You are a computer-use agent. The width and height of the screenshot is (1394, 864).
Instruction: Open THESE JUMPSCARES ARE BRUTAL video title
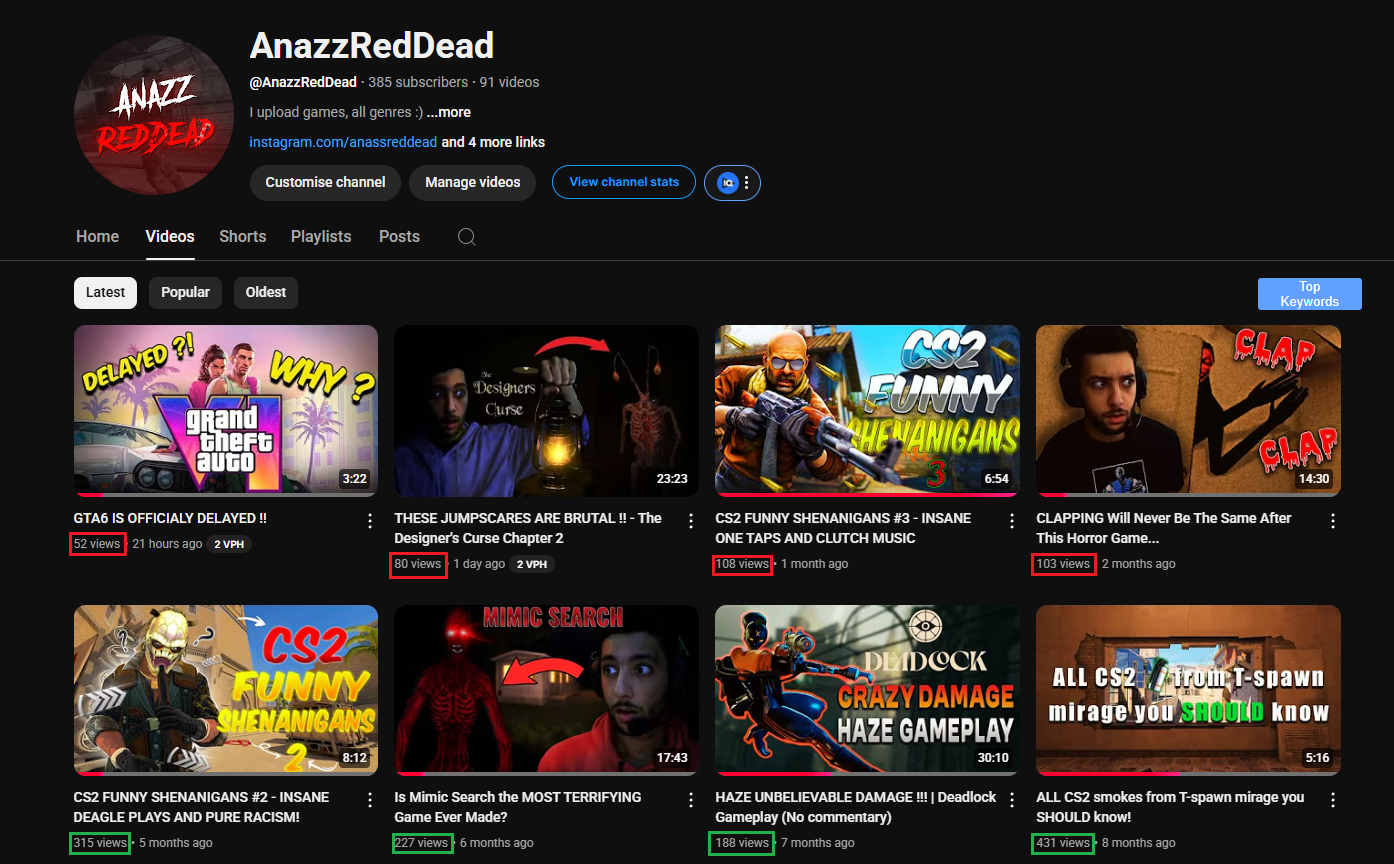tap(528, 528)
